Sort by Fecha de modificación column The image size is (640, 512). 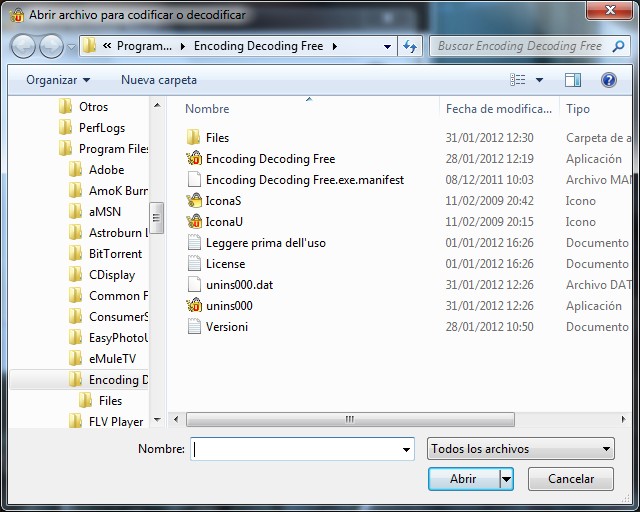(499, 109)
